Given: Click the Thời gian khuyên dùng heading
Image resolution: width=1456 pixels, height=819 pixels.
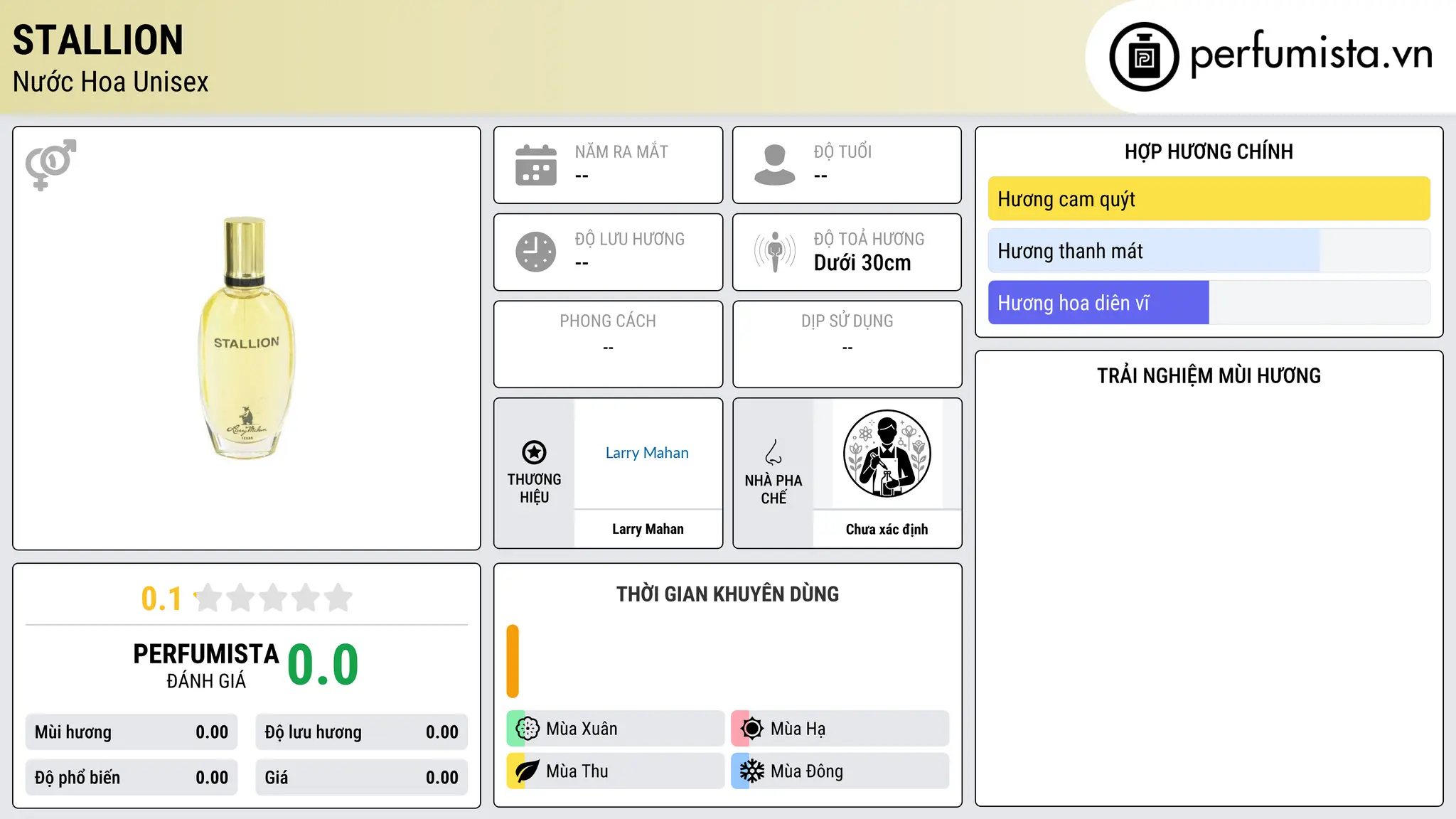Looking at the screenshot, I should click(727, 594).
